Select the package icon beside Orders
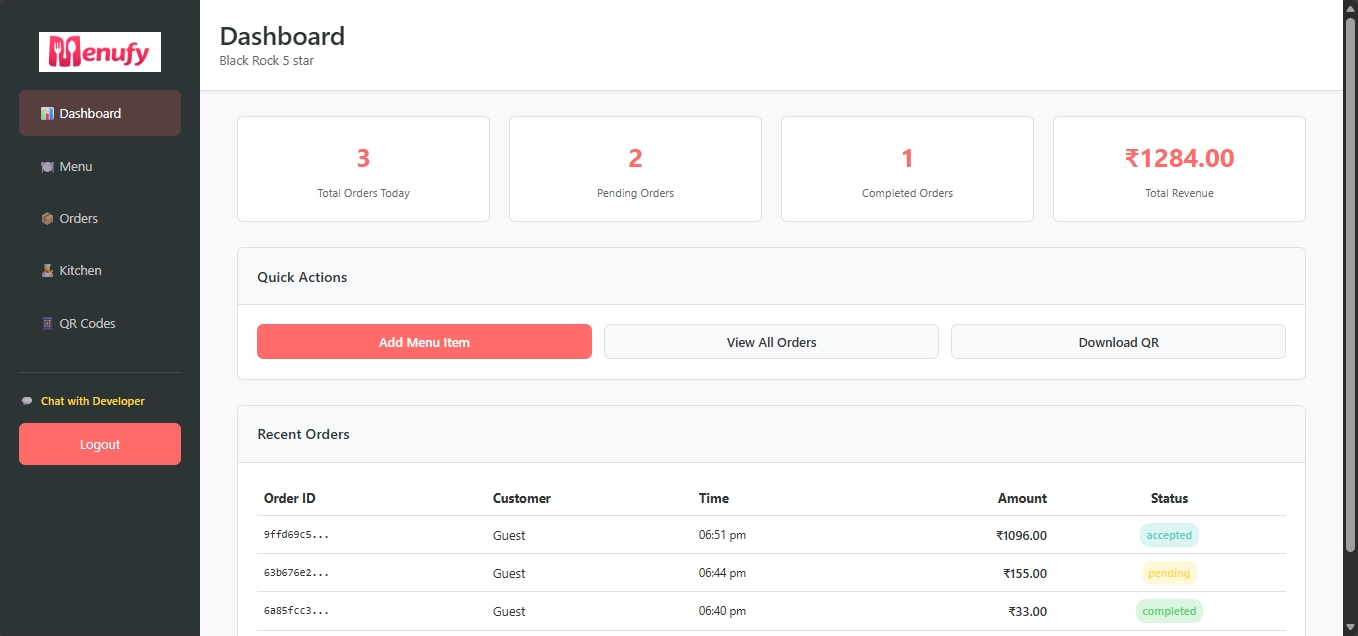The image size is (1358, 636). (45, 217)
